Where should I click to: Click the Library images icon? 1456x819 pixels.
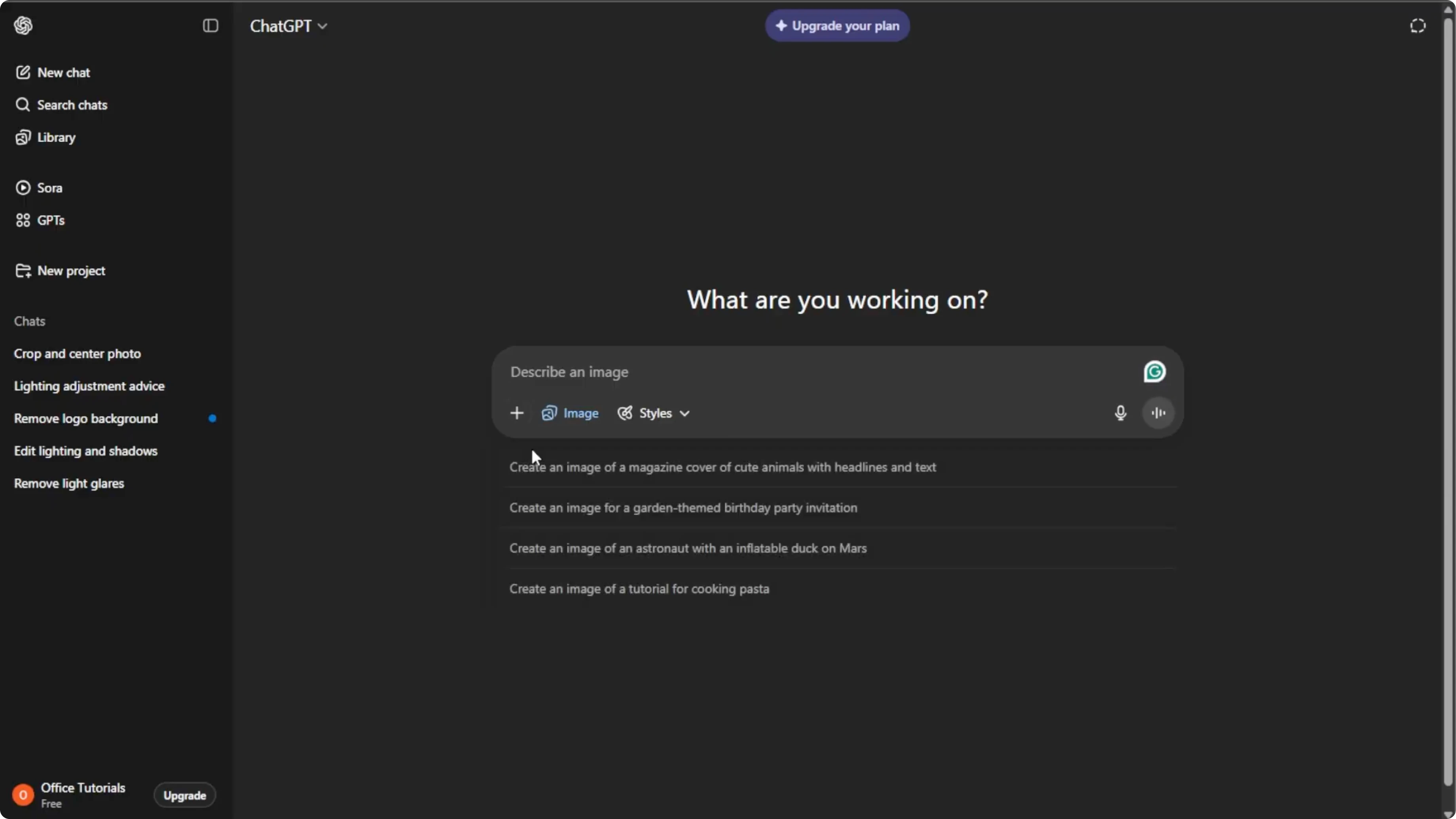point(23,137)
